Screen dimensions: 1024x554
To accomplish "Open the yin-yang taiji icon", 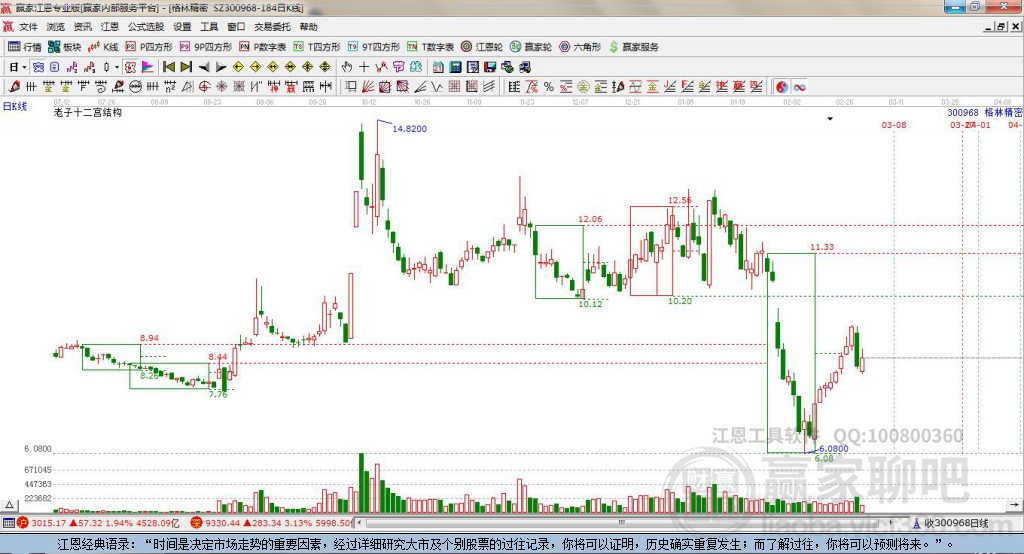I will pos(782,86).
